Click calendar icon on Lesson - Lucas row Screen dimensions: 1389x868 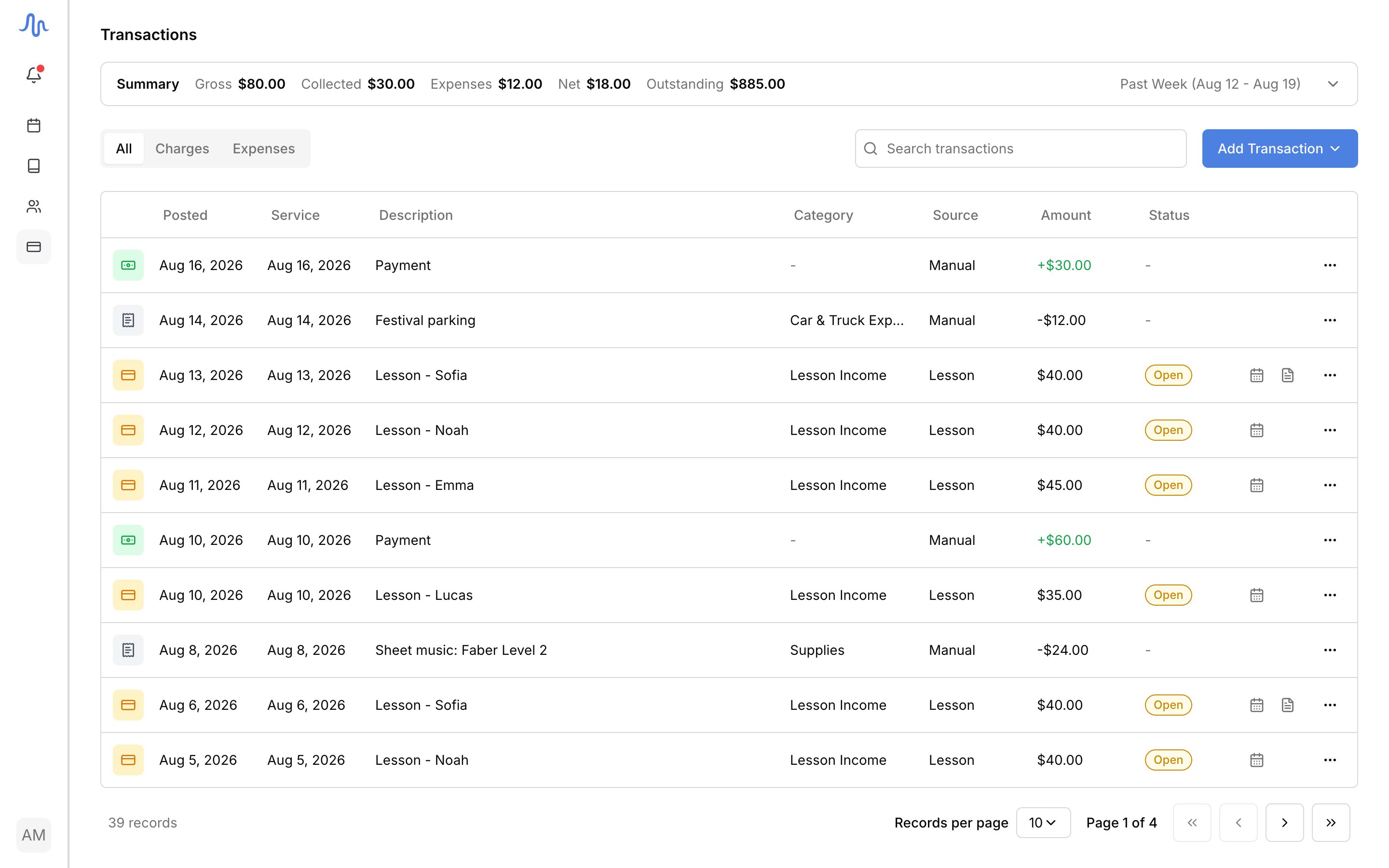pyautogui.click(x=1256, y=595)
